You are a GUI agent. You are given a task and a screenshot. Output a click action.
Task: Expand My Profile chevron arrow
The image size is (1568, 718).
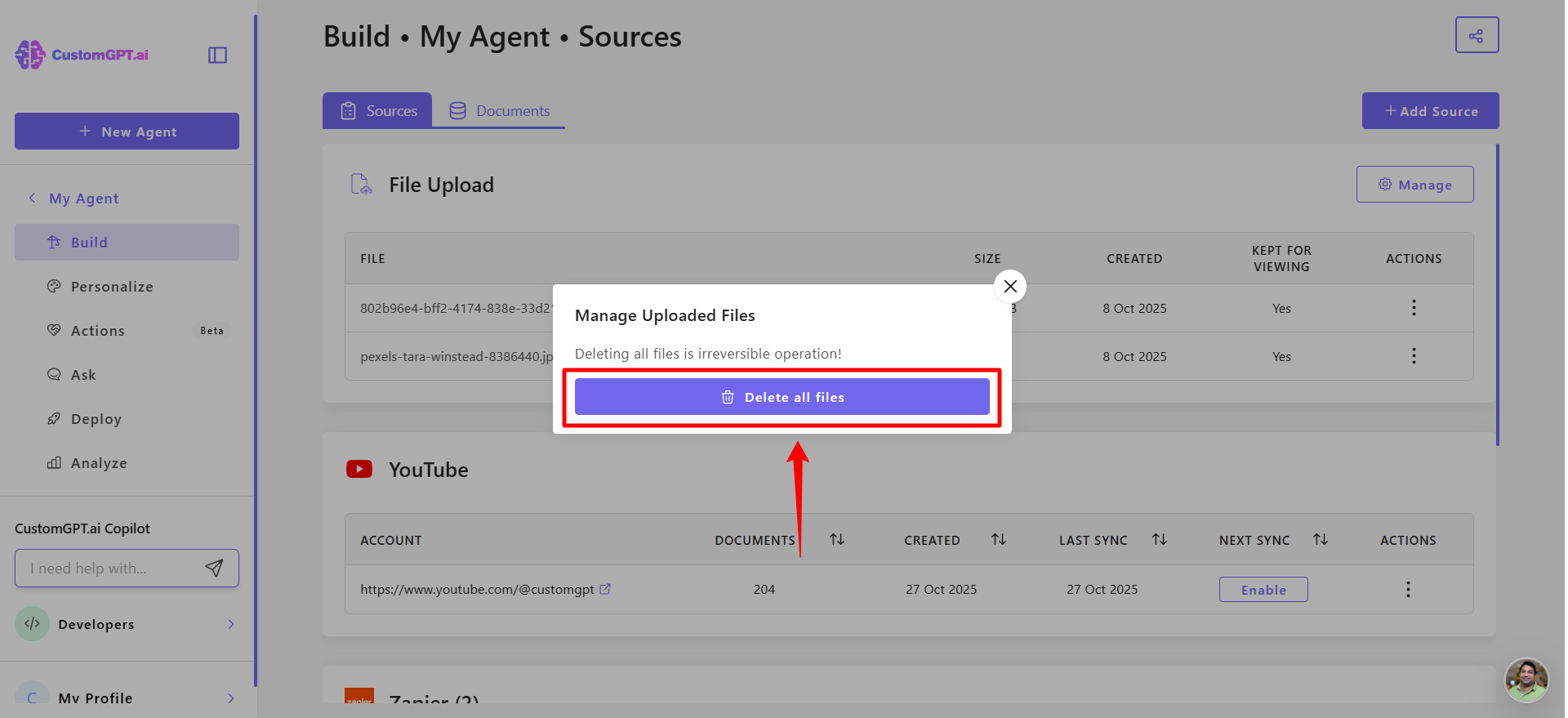[x=231, y=698]
